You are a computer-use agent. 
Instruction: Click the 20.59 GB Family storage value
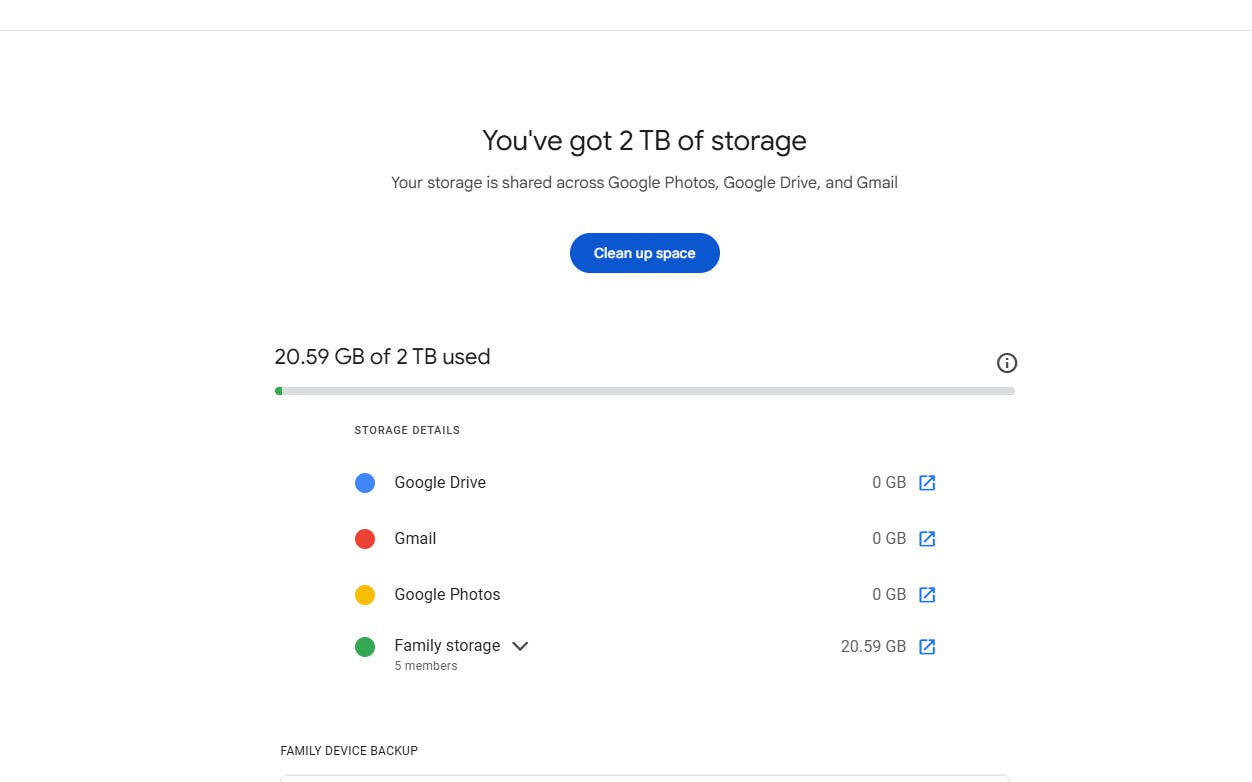pyautogui.click(x=873, y=647)
